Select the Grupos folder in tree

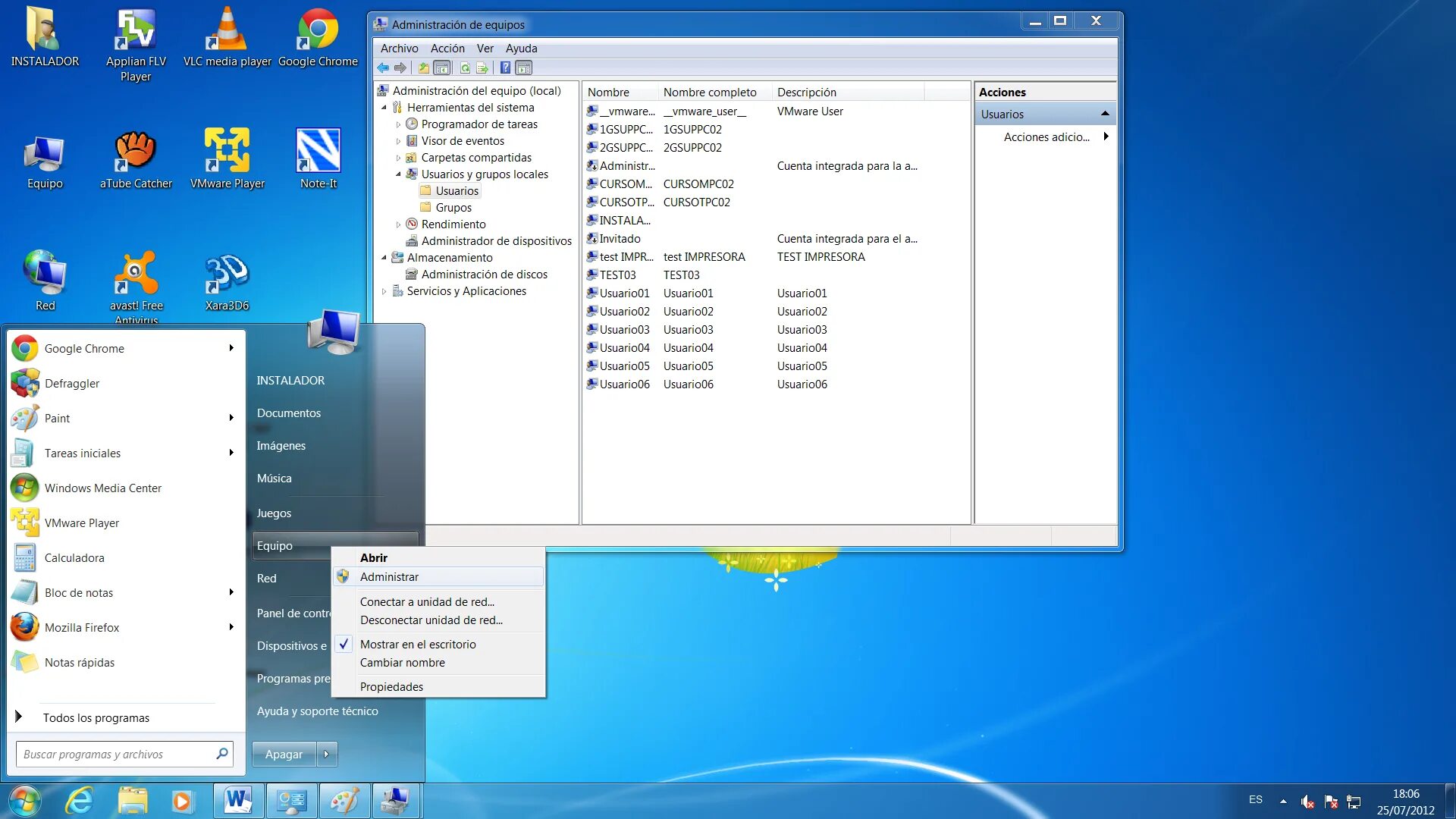(453, 208)
